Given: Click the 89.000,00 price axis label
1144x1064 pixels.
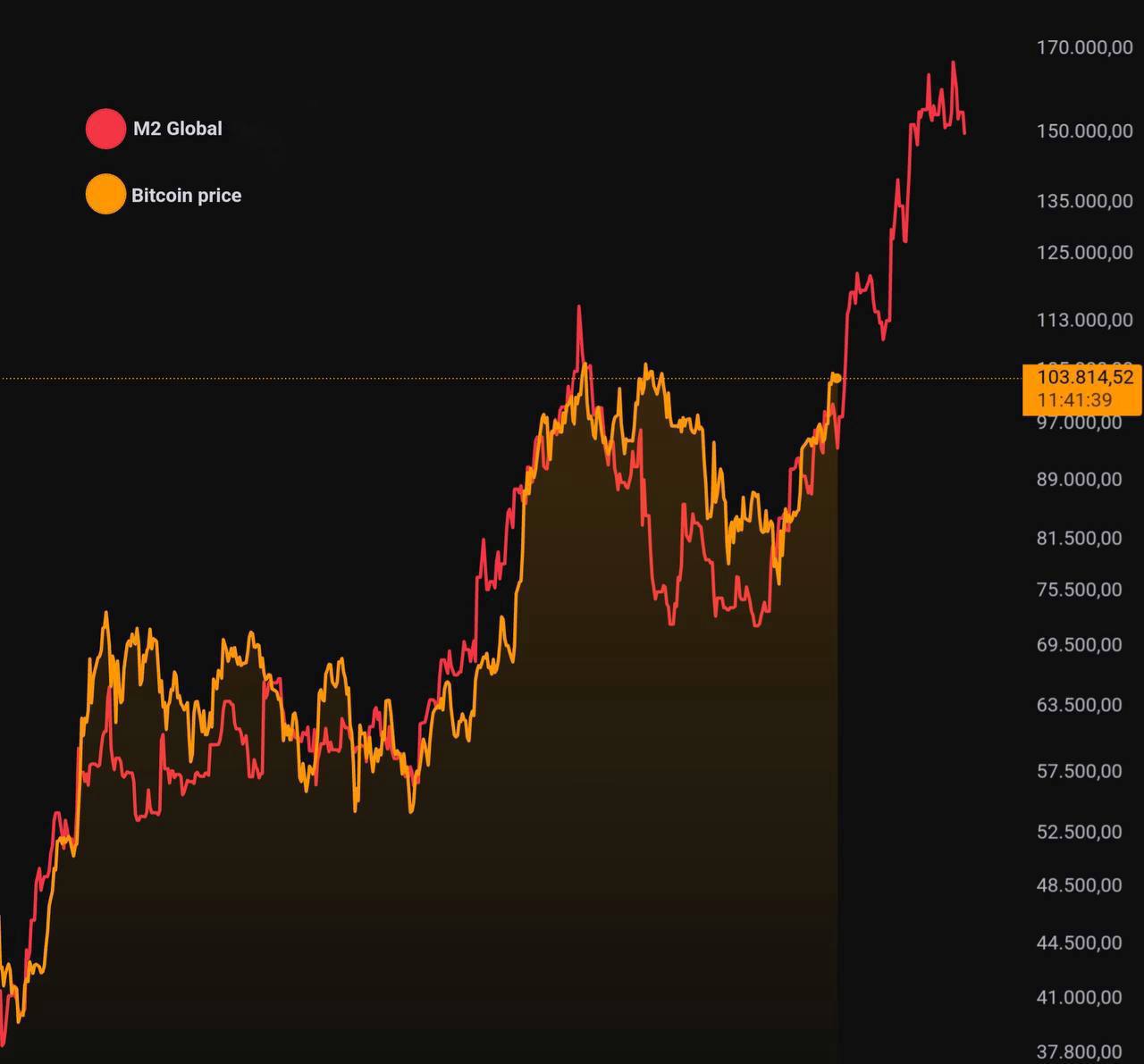Looking at the screenshot, I should coord(1080,480).
